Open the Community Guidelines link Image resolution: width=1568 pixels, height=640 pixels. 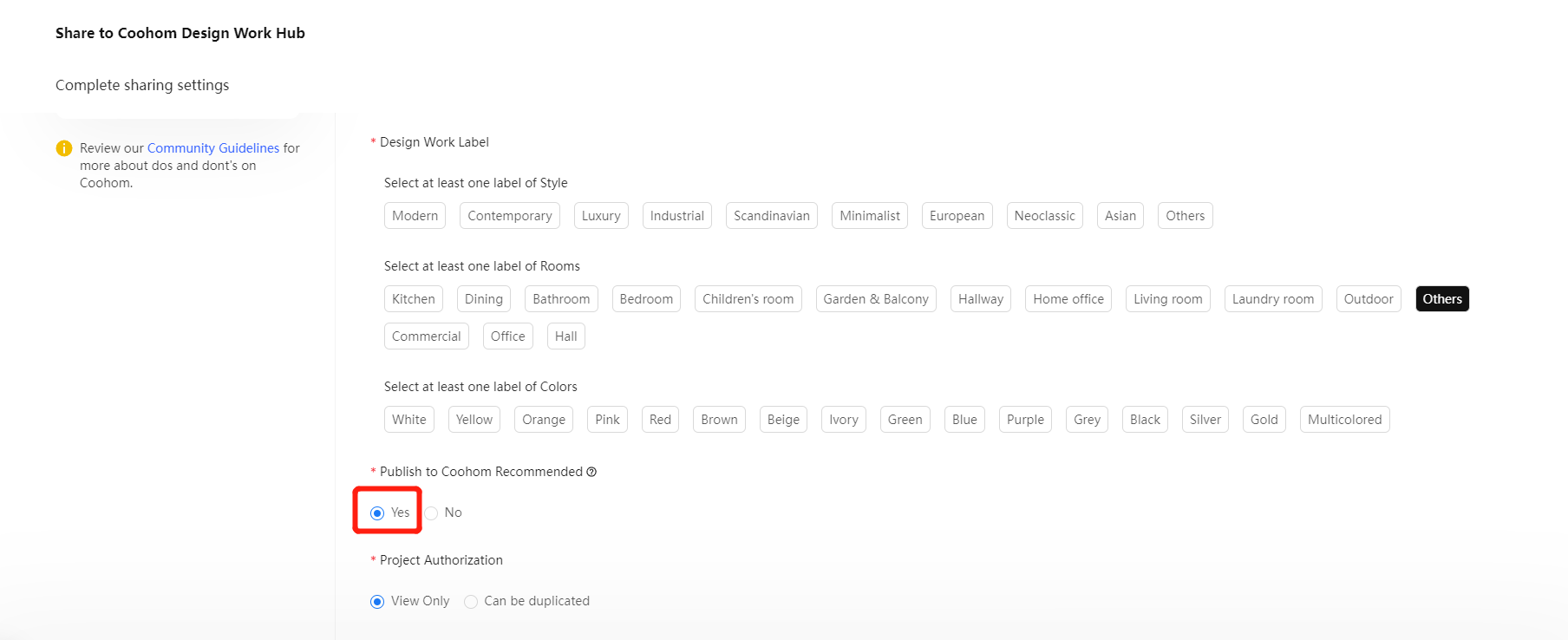[x=213, y=148]
